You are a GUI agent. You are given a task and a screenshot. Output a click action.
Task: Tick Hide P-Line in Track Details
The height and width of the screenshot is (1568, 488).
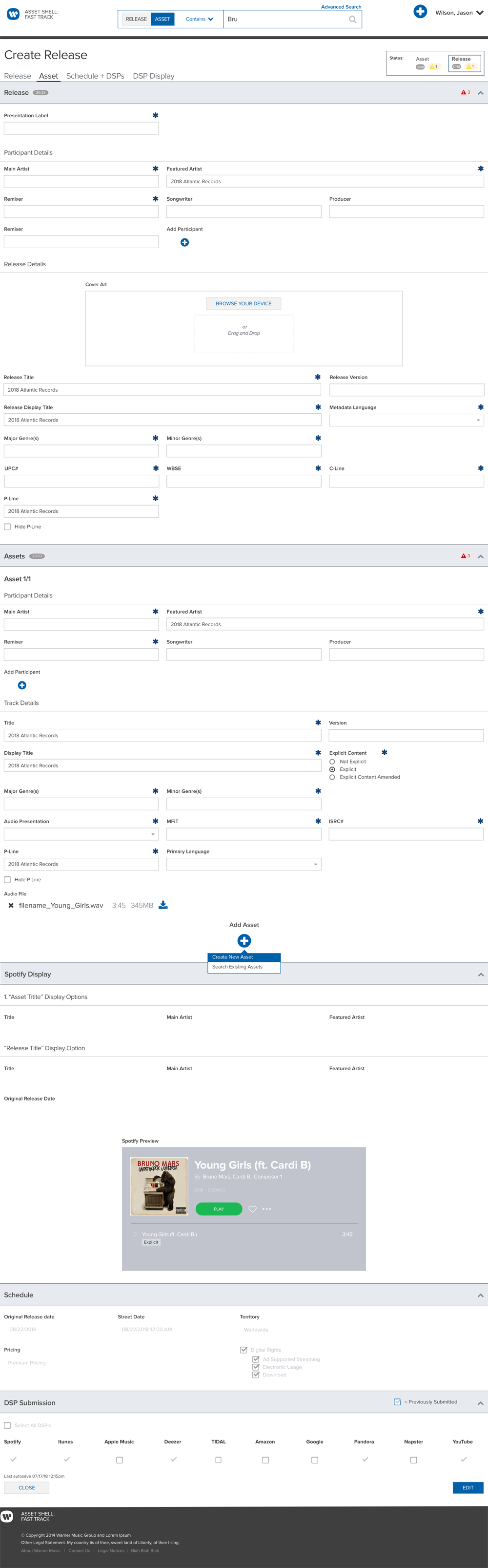[x=7, y=880]
